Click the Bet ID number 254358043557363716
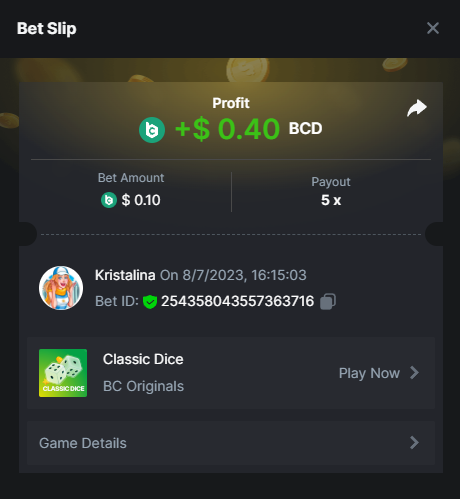 (x=237, y=301)
